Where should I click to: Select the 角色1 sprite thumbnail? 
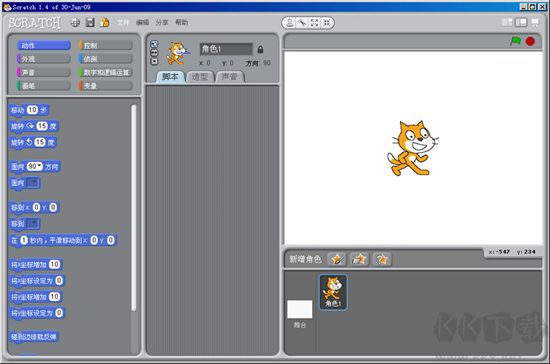pyautogui.click(x=333, y=292)
